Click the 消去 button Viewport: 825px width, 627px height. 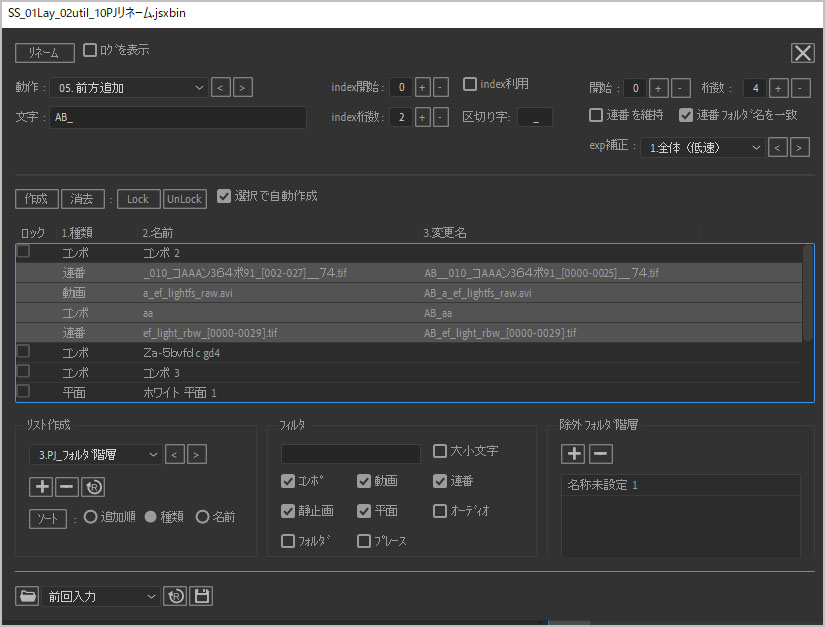click(83, 199)
